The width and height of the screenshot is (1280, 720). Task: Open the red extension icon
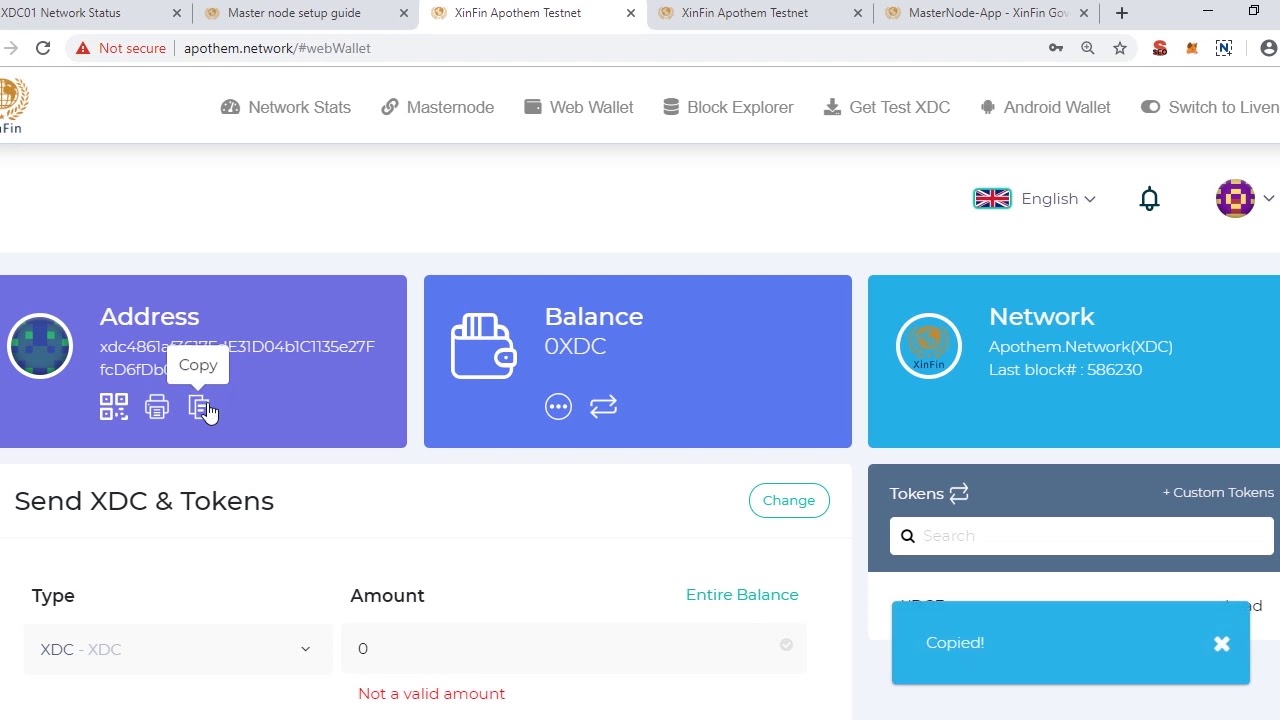tap(1160, 48)
